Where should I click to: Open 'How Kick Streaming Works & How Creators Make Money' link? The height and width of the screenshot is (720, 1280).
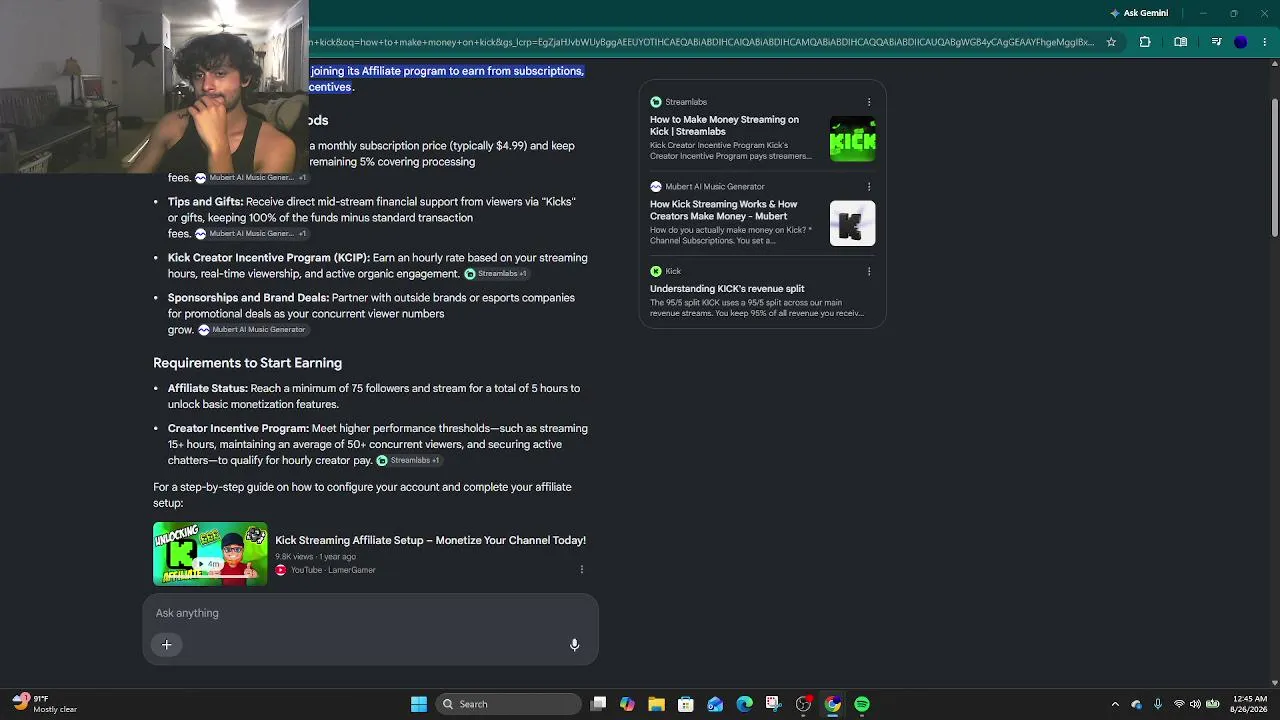tap(724, 210)
